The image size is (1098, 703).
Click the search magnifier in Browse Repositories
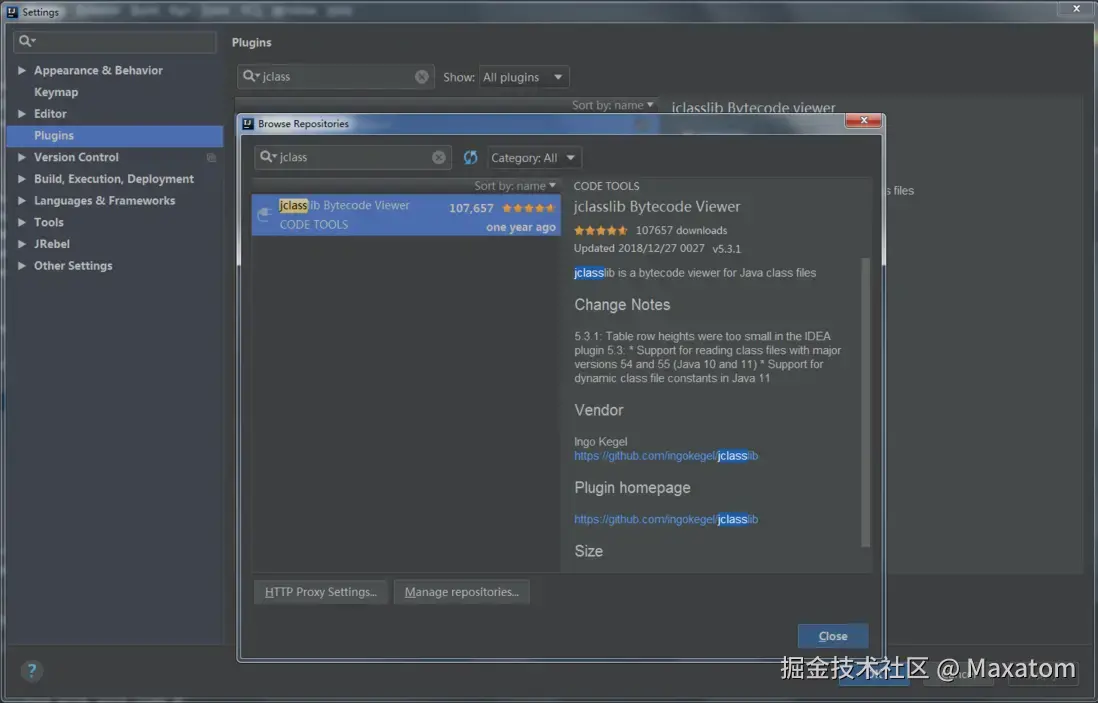pos(268,157)
